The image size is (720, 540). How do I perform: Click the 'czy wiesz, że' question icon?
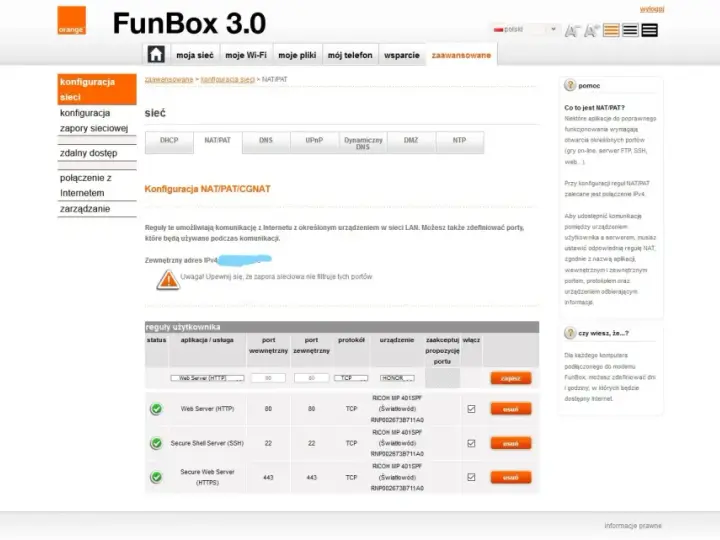570,333
